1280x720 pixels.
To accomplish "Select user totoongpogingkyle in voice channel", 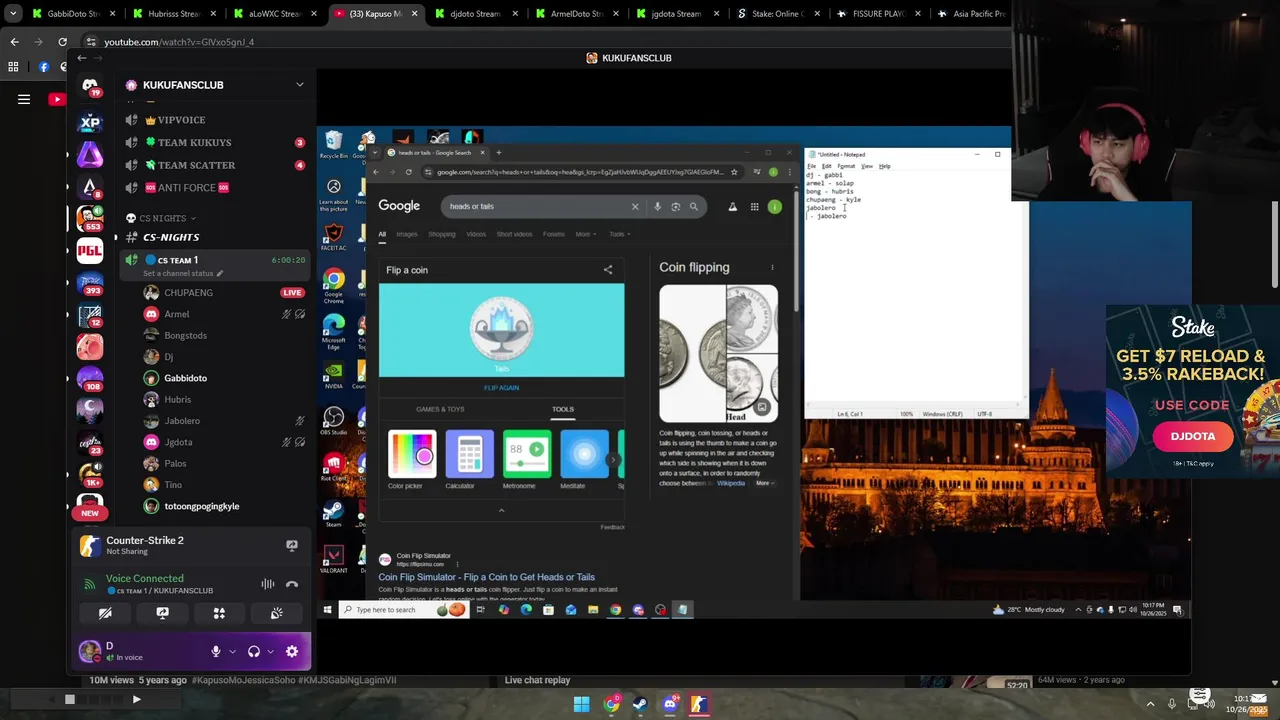I will tap(201, 506).
